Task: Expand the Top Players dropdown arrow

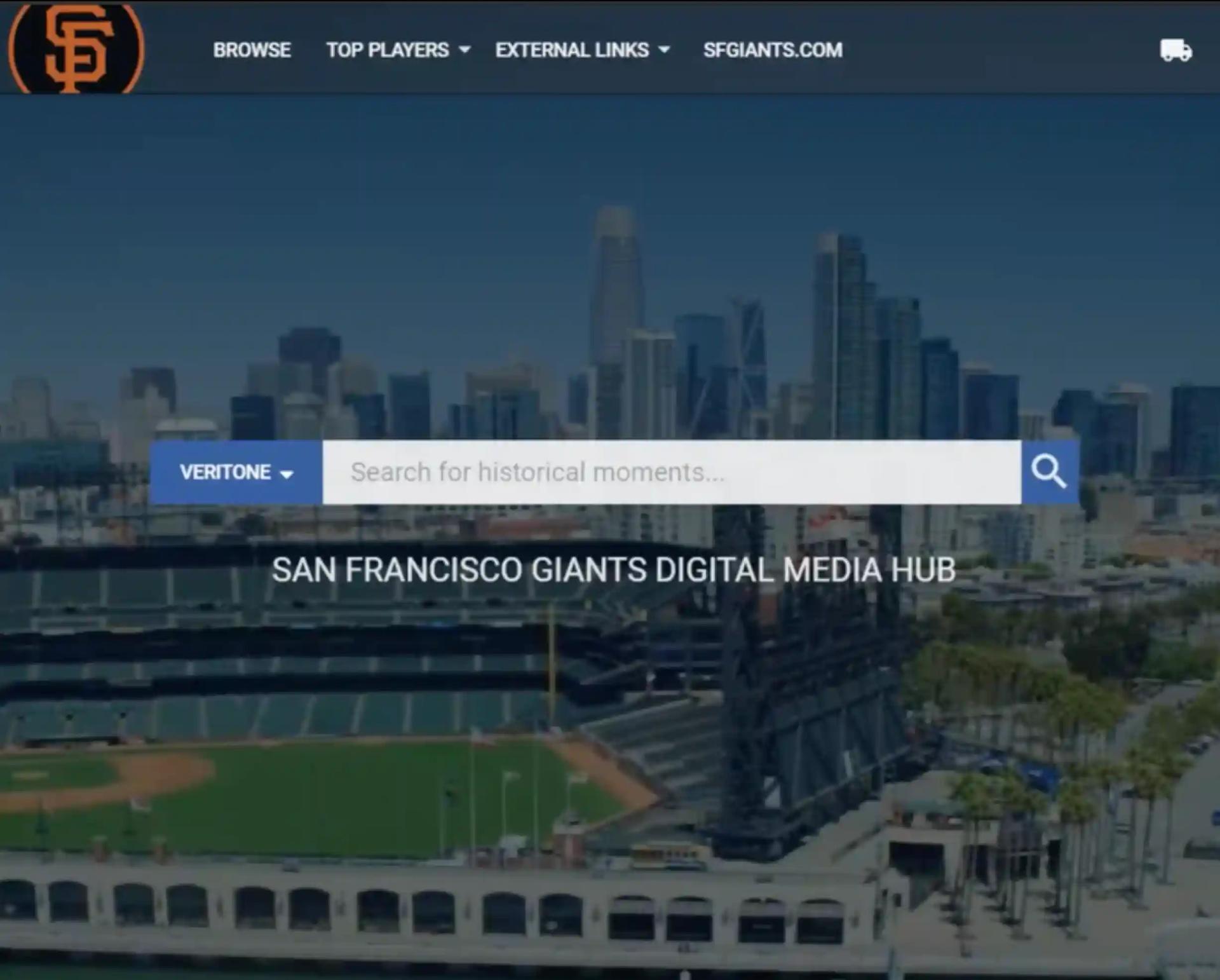Action: (464, 50)
